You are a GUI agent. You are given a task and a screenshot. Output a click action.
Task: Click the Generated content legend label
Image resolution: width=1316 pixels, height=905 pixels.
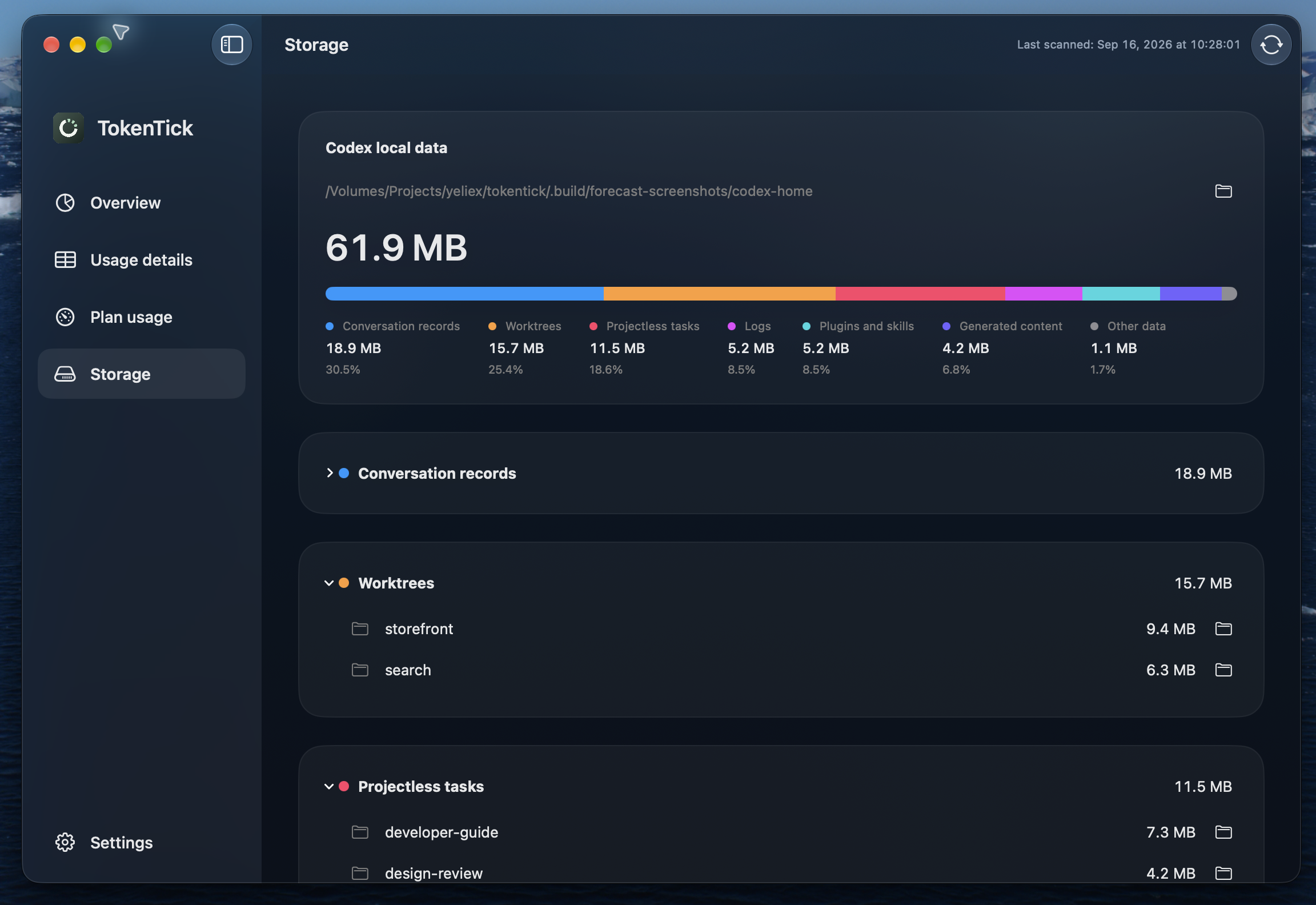[x=1011, y=326]
